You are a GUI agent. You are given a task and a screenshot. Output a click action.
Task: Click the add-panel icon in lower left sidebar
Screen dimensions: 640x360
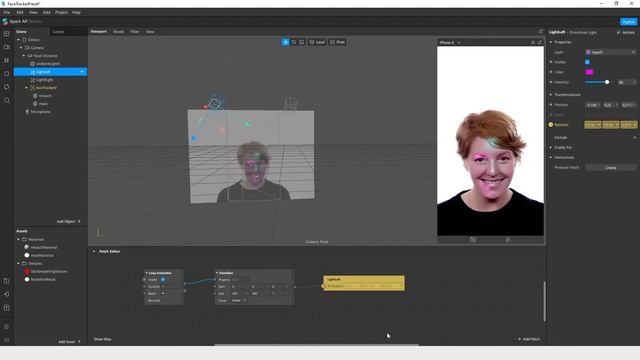click(x=7, y=281)
